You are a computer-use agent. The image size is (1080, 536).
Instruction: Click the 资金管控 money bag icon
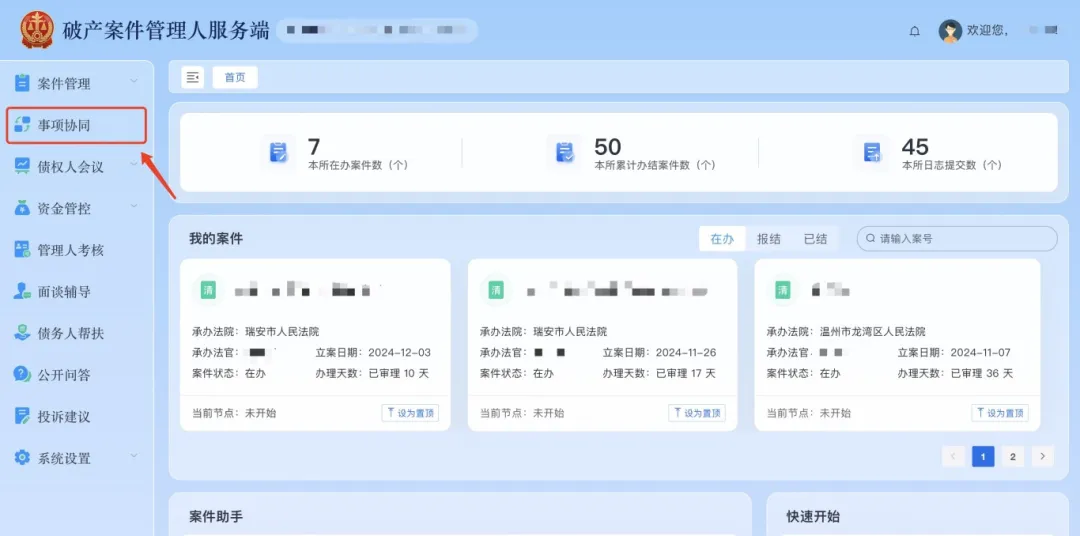(x=23, y=208)
